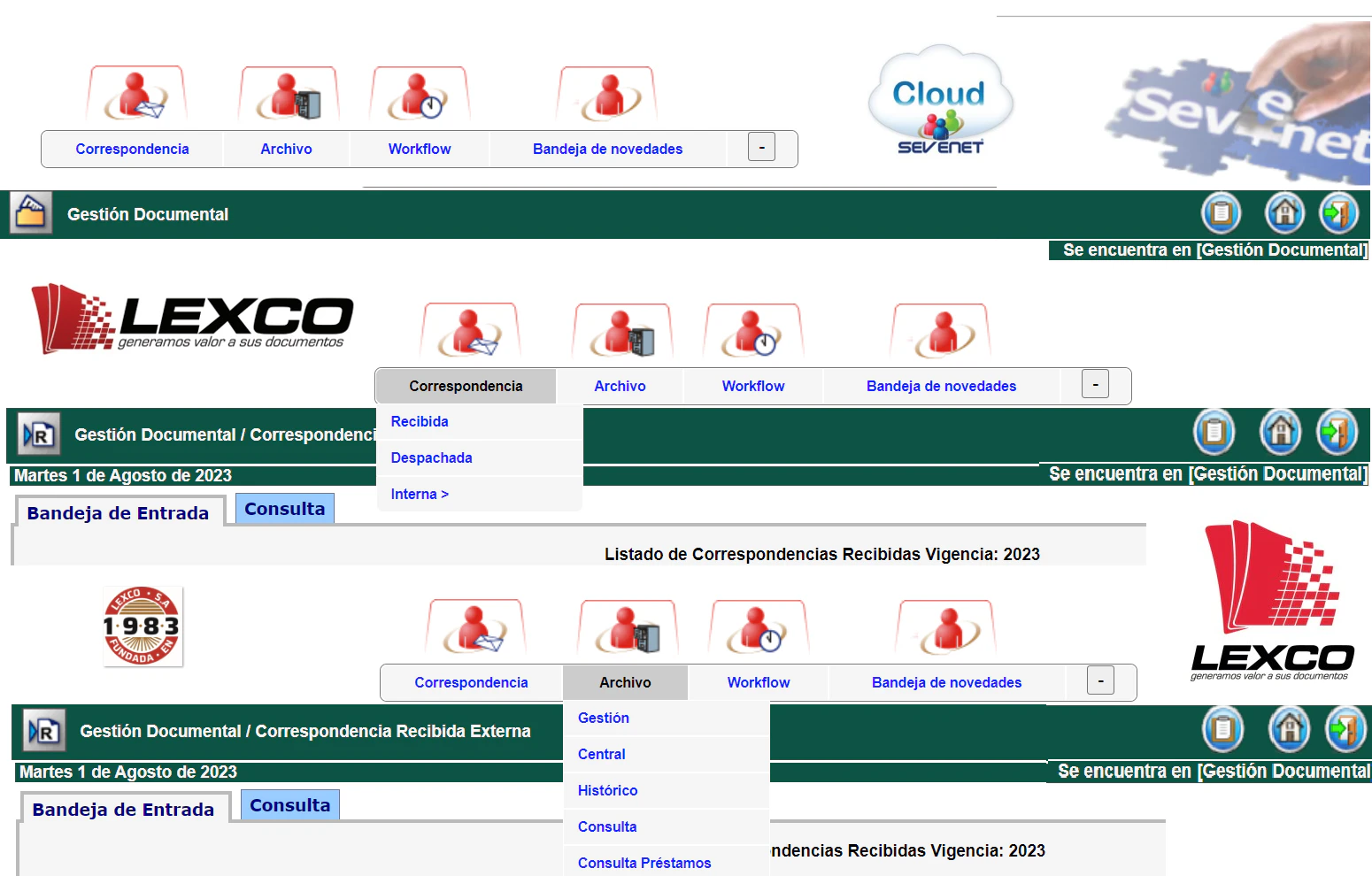Click the folder icon beside Gestión Documental
The height and width of the screenshot is (876, 1372).
point(31,213)
